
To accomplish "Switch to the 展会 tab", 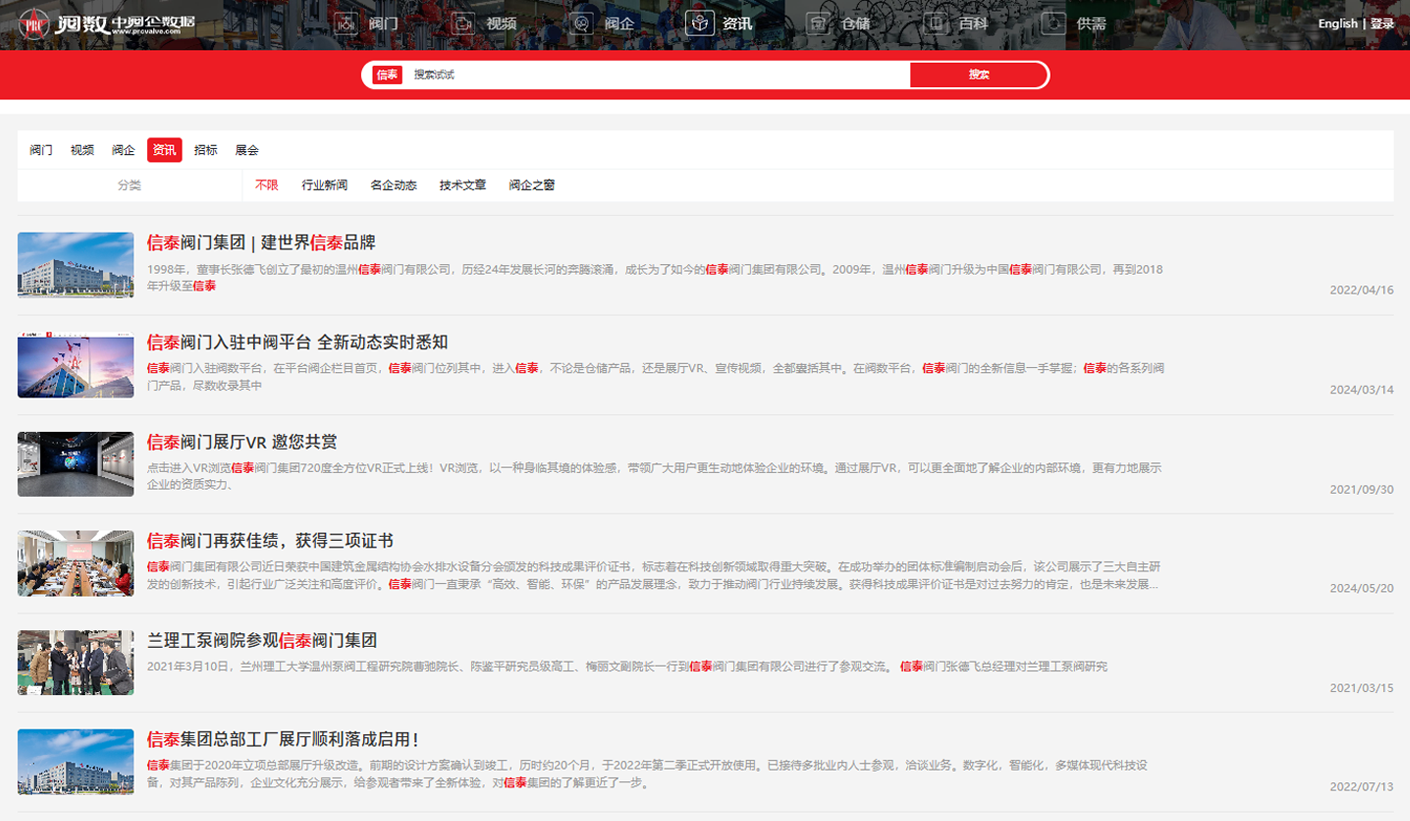I will point(246,150).
